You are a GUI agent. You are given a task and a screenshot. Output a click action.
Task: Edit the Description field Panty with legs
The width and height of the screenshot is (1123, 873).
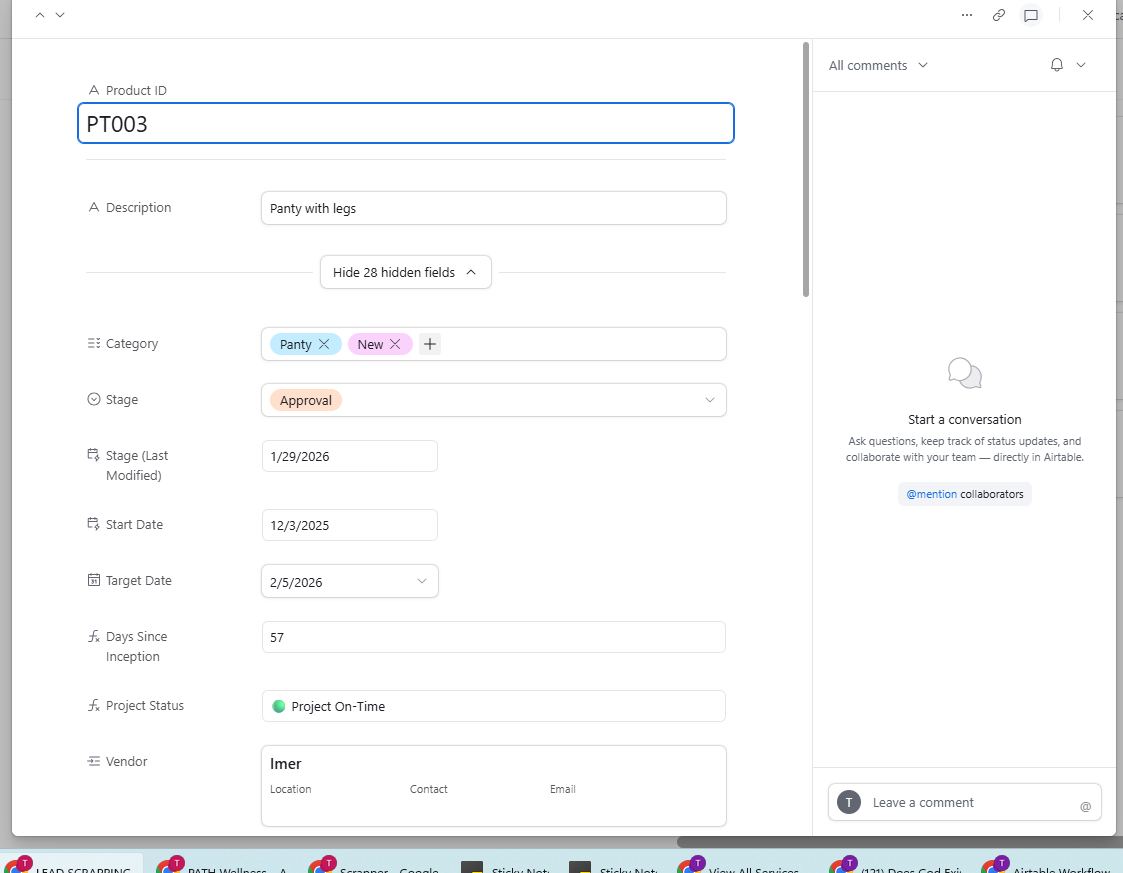493,208
